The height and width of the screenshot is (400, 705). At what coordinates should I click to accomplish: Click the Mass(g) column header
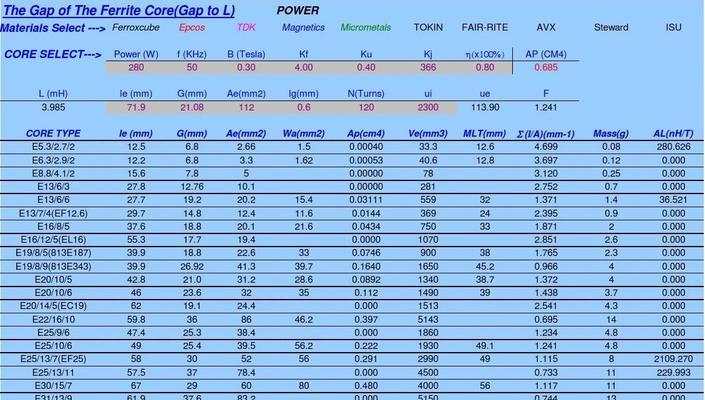pyautogui.click(x=611, y=133)
